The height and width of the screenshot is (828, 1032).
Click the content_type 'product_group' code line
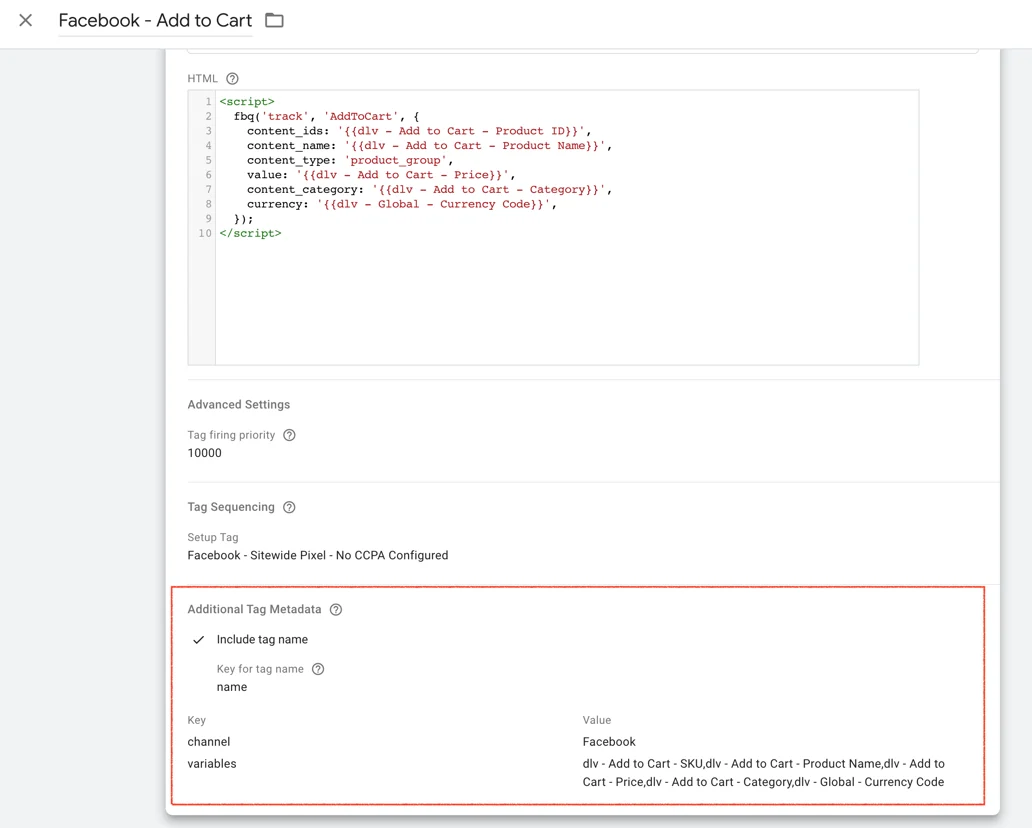coord(350,160)
